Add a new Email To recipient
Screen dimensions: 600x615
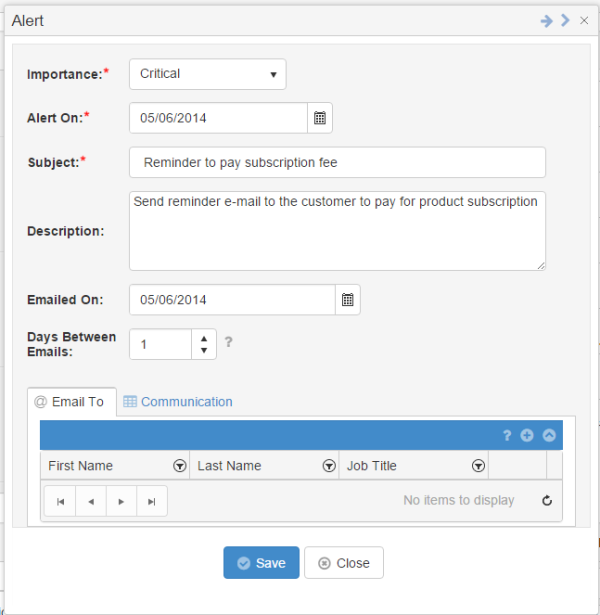(x=527, y=435)
